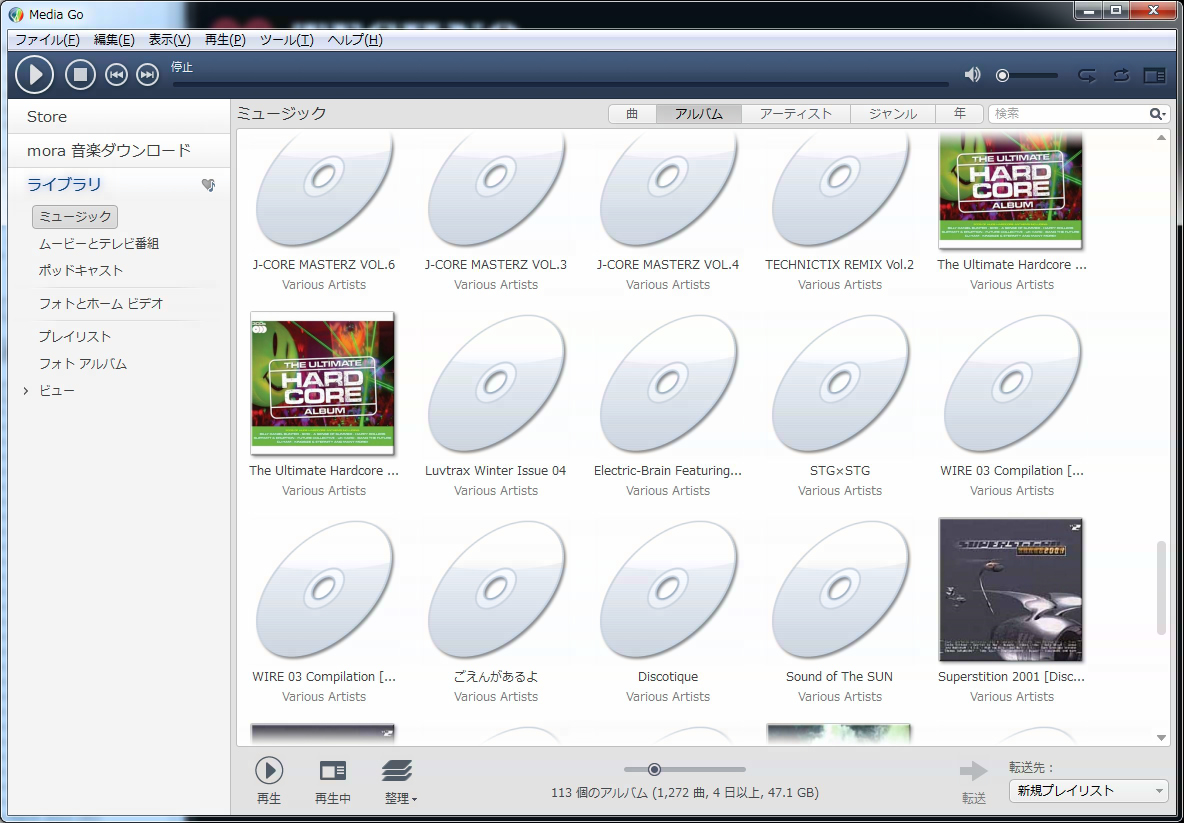
Task: Select フォト アルバム in the sidebar
Action: pyautogui.click(x=83, y=364)
